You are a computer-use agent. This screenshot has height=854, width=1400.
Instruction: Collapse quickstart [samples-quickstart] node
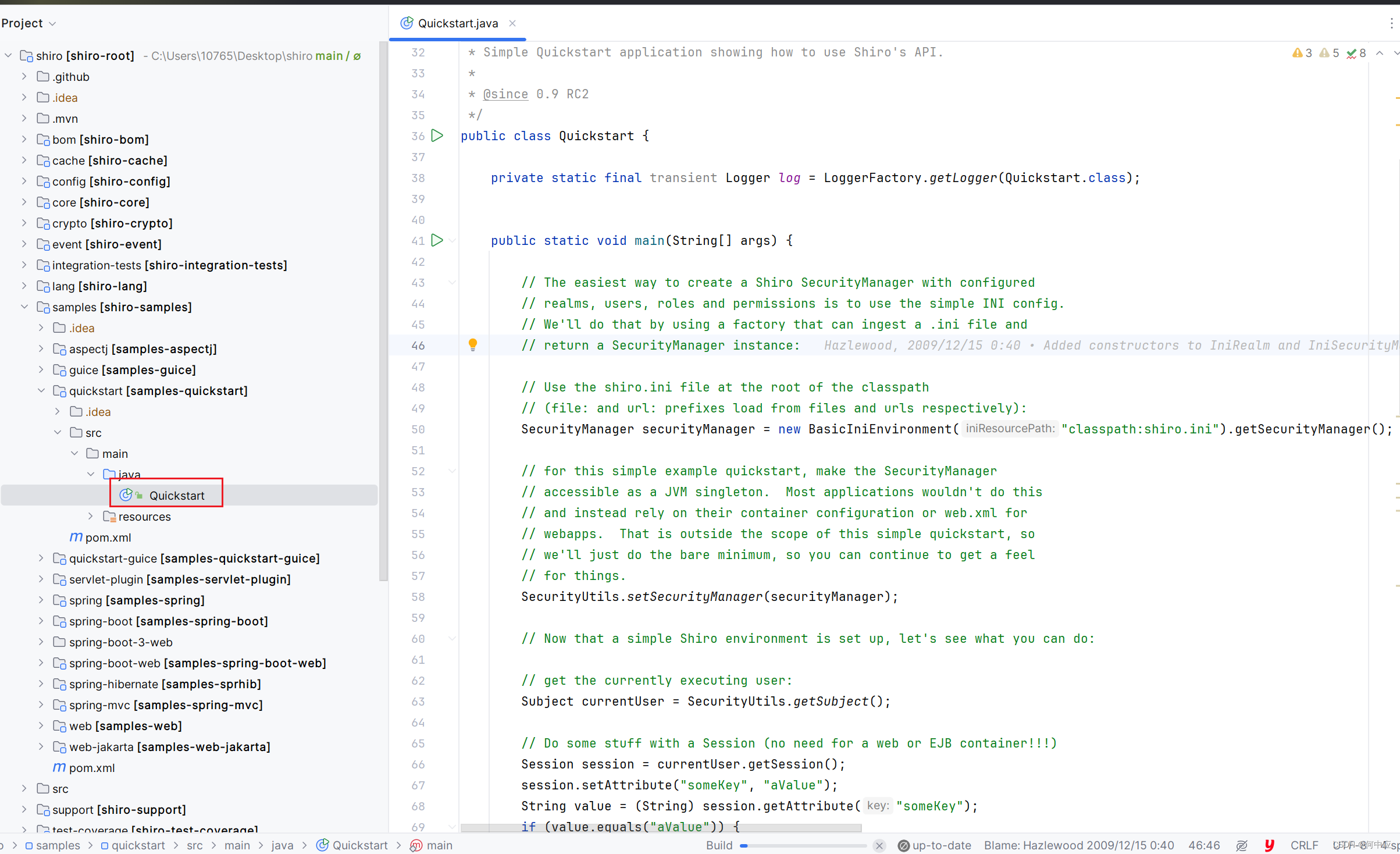point(41,391)
